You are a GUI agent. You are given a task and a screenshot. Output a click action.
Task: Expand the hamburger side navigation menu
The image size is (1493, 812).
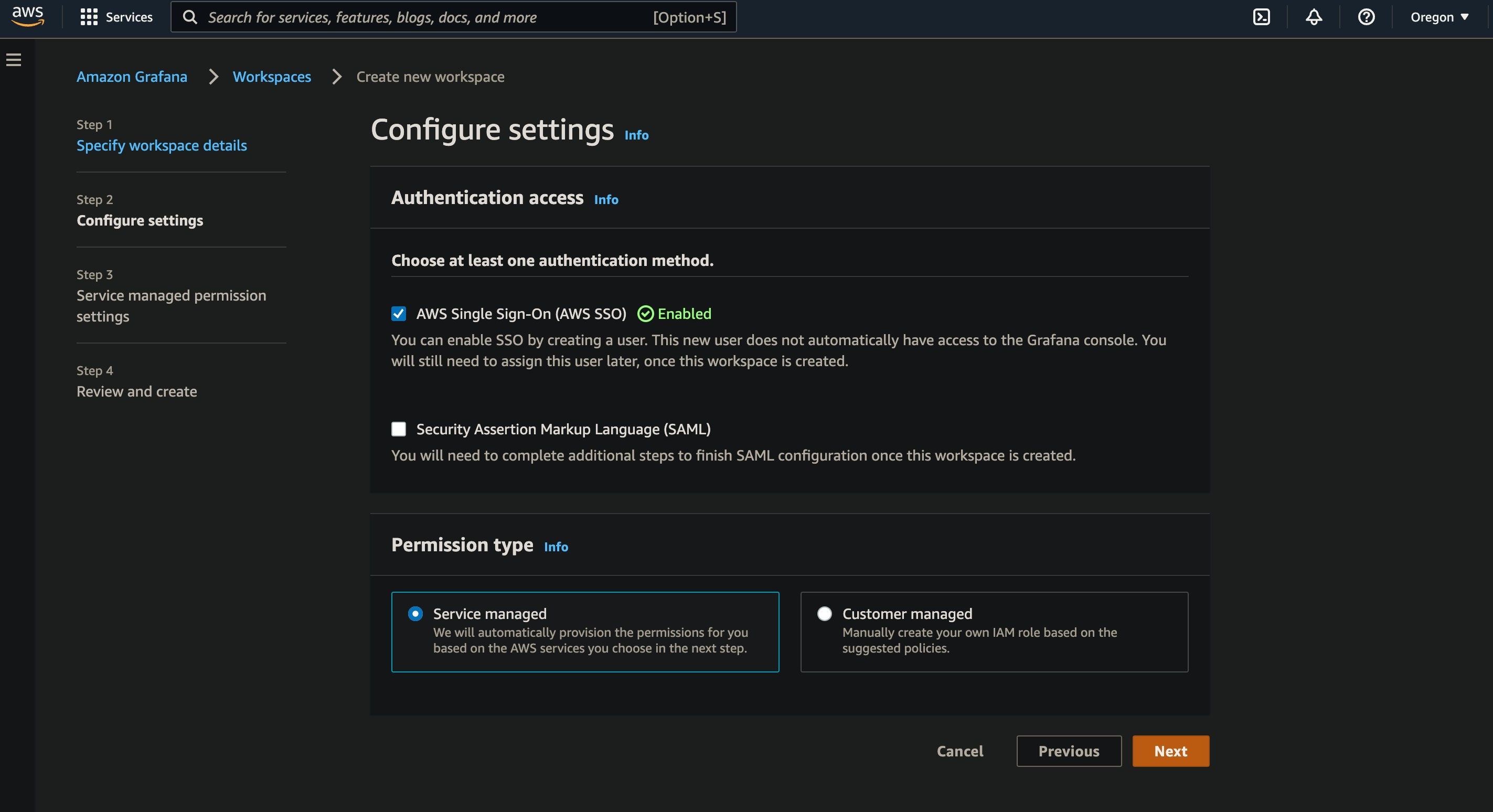point(14,60)
